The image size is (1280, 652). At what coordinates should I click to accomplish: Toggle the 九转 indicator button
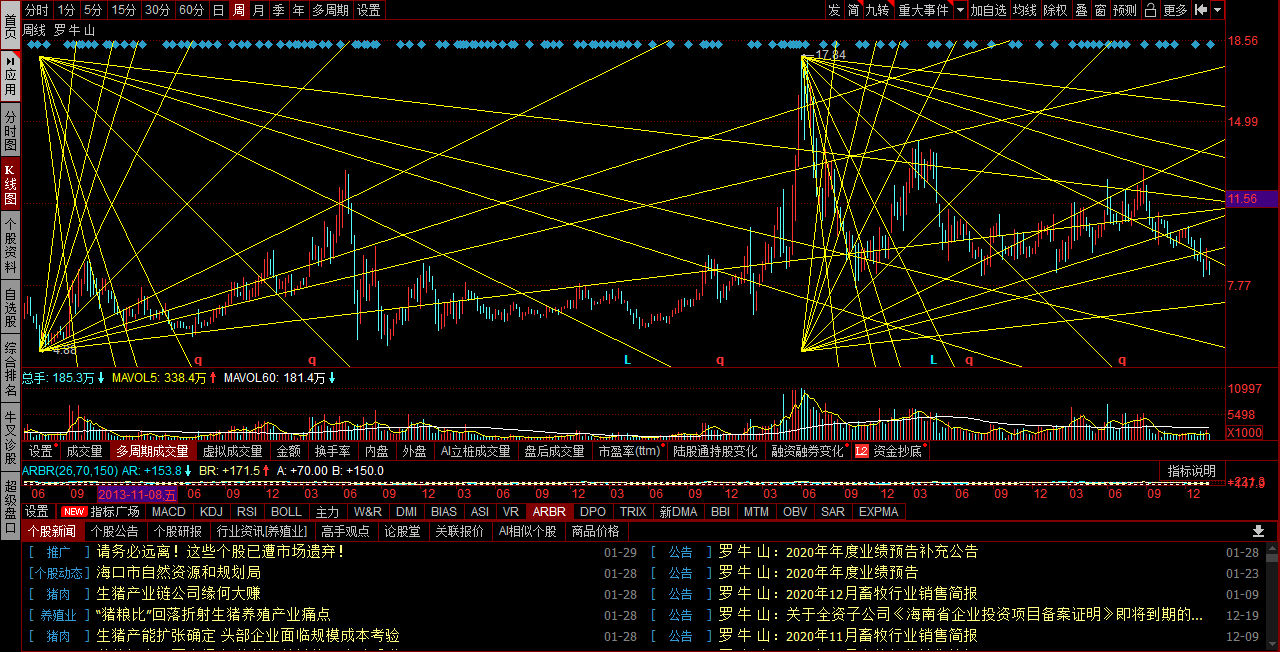pyautogui.click(x=877, y=10)
